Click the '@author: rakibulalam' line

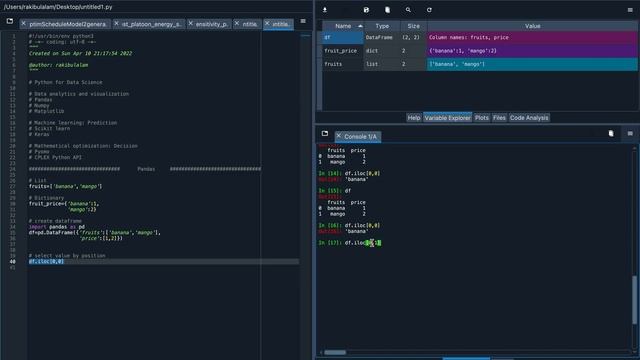tap(58, 65)
